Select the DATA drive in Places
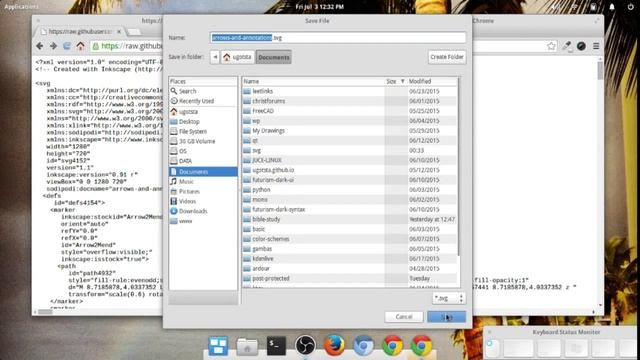The width and height of the screenshot is (640, 360). 203,161
